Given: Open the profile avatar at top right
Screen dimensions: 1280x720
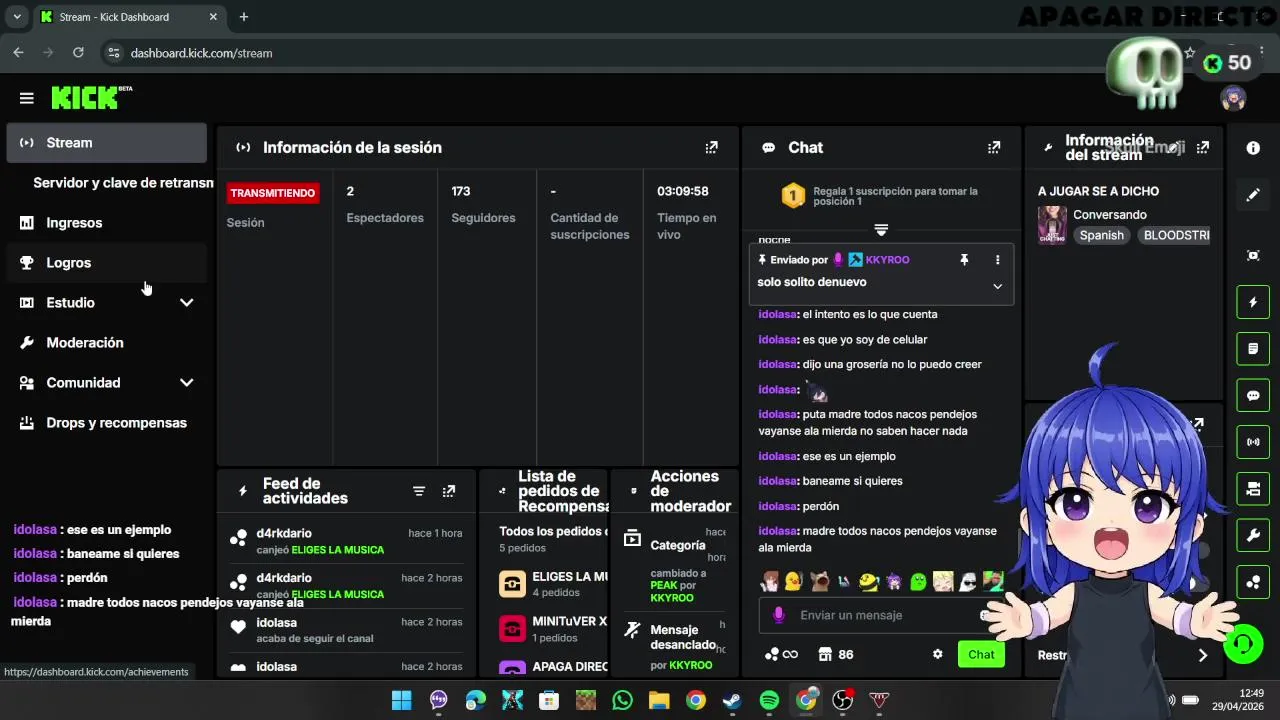Looking at the screenshot, I should point(1233,98).
